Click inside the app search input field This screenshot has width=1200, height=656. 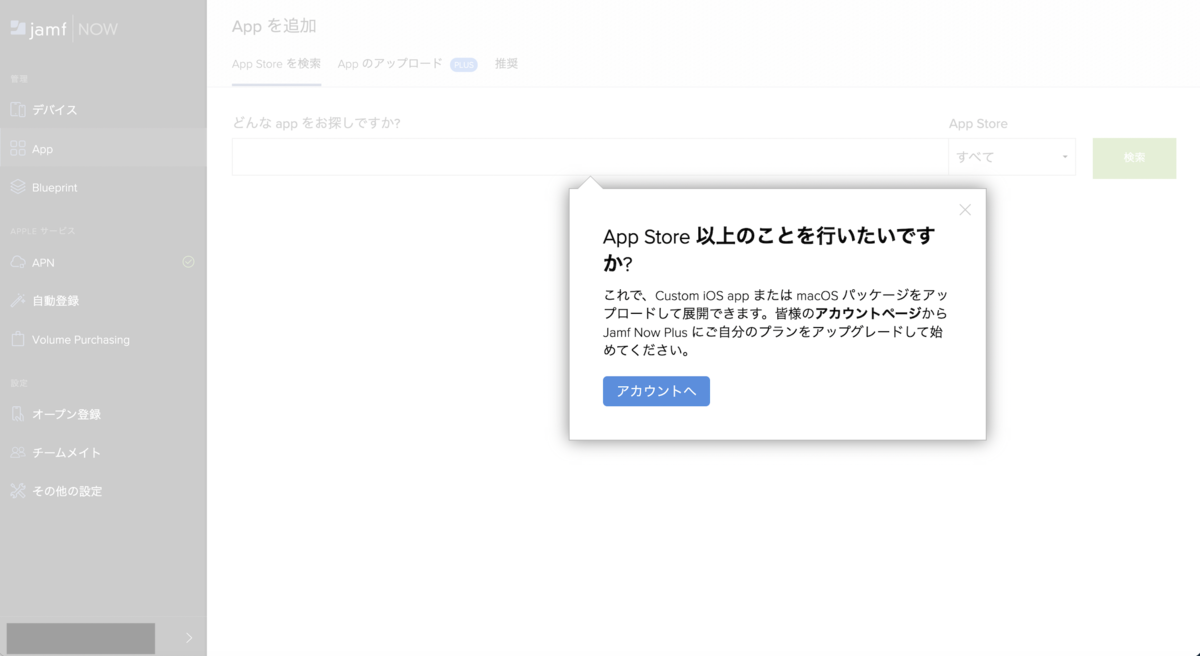coord(580,157)
